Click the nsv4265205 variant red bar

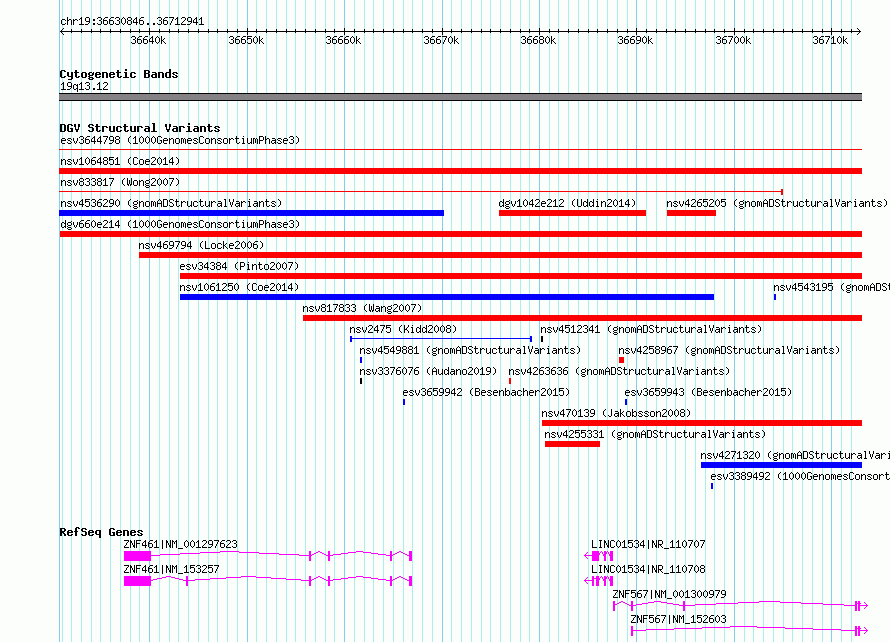[691, 213]
